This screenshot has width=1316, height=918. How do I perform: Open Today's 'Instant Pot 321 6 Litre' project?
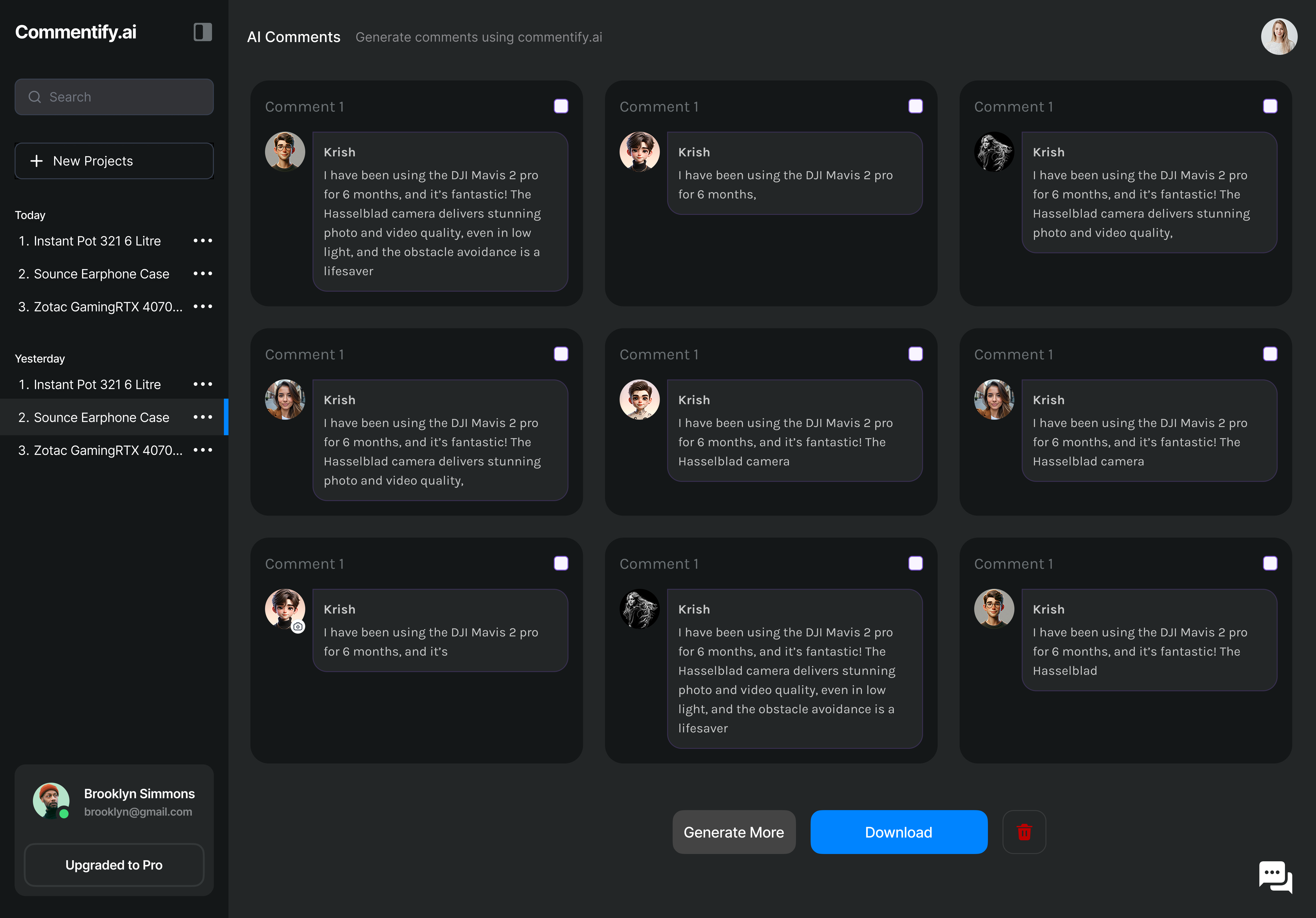click(x=89, y=241)
